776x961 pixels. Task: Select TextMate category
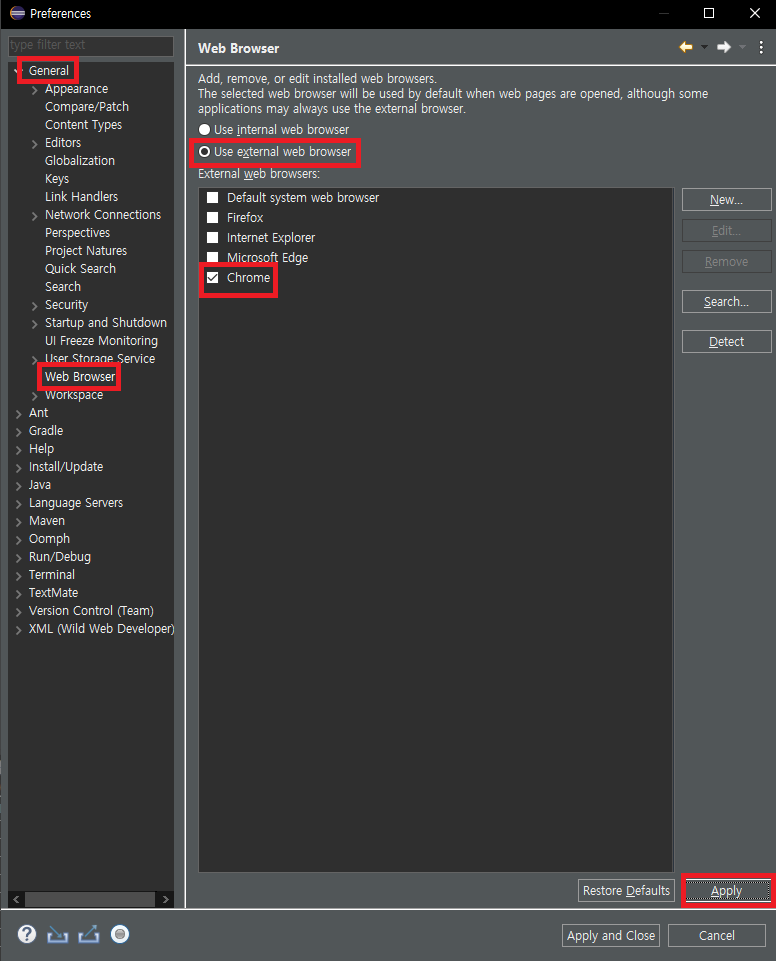tap(53, 593)
